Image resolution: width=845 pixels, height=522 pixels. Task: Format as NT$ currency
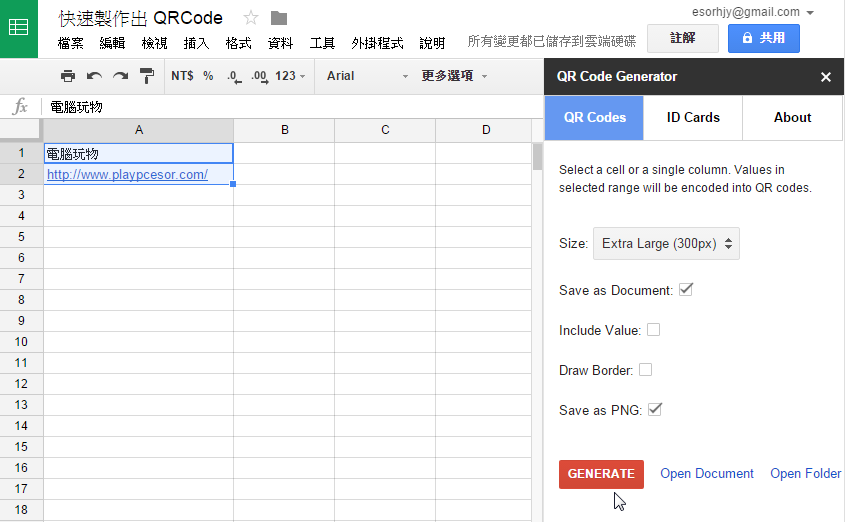[182, 76]
